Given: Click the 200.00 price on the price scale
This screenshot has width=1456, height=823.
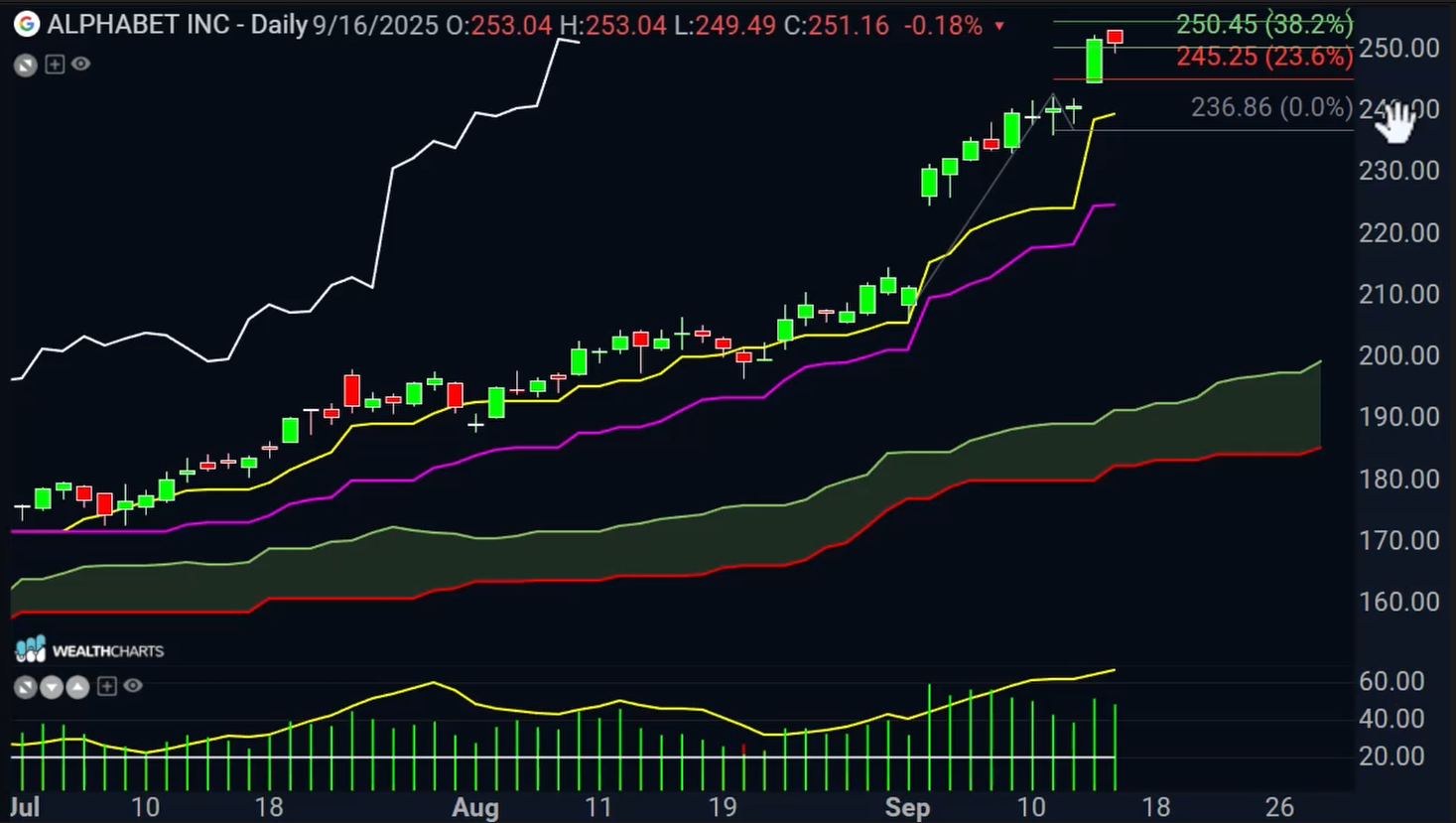Looking at the screenshot, I should [1398, 355].
